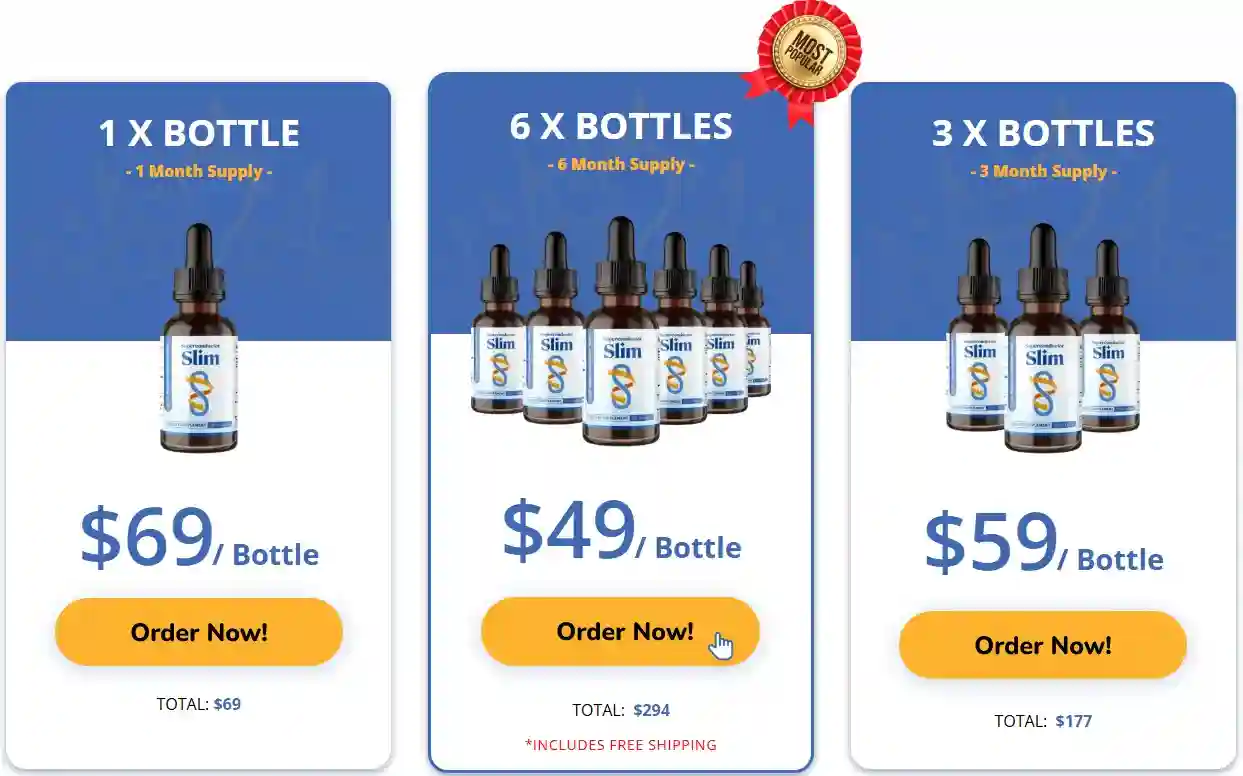Click the 3 Month Supply subtitle
The width and height of the screenshot is (1243, 776).
(x=1043, y=171)
